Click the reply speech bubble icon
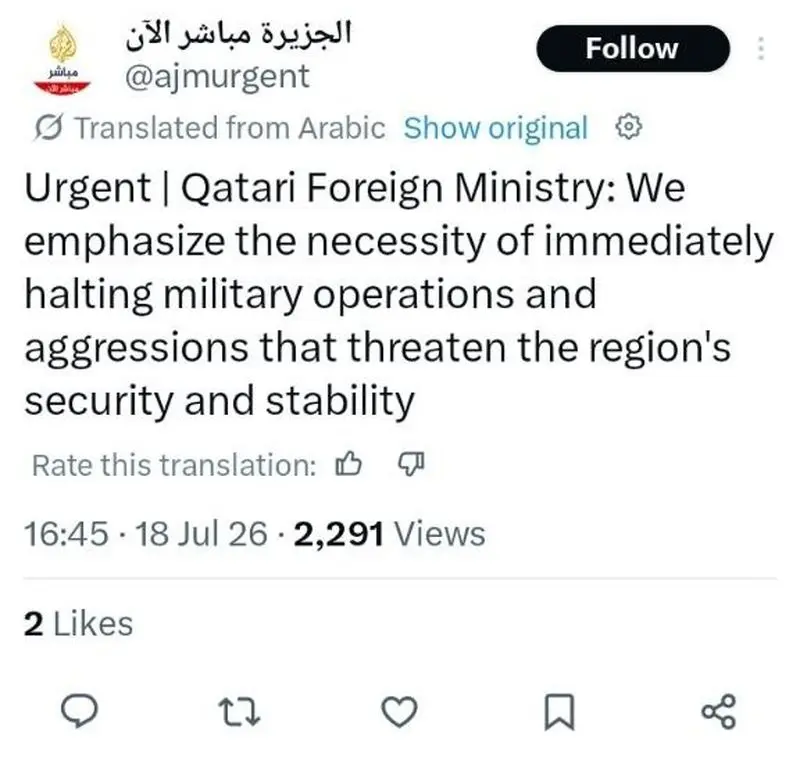The height and width of the screenshot is (763, 800). coord(79,711)
